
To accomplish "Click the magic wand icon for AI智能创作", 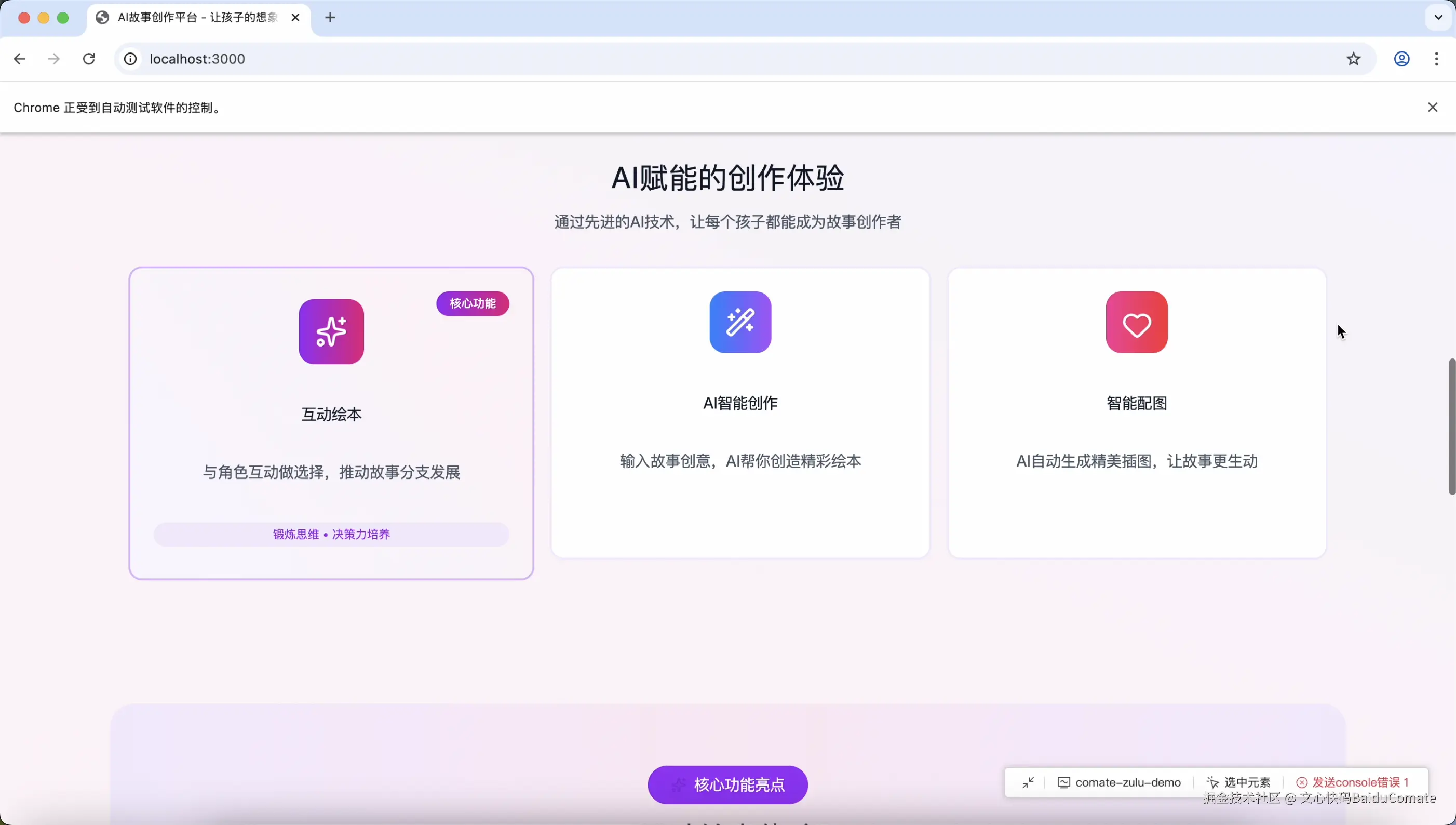I will pyautogui.click(x=740, y=323).
